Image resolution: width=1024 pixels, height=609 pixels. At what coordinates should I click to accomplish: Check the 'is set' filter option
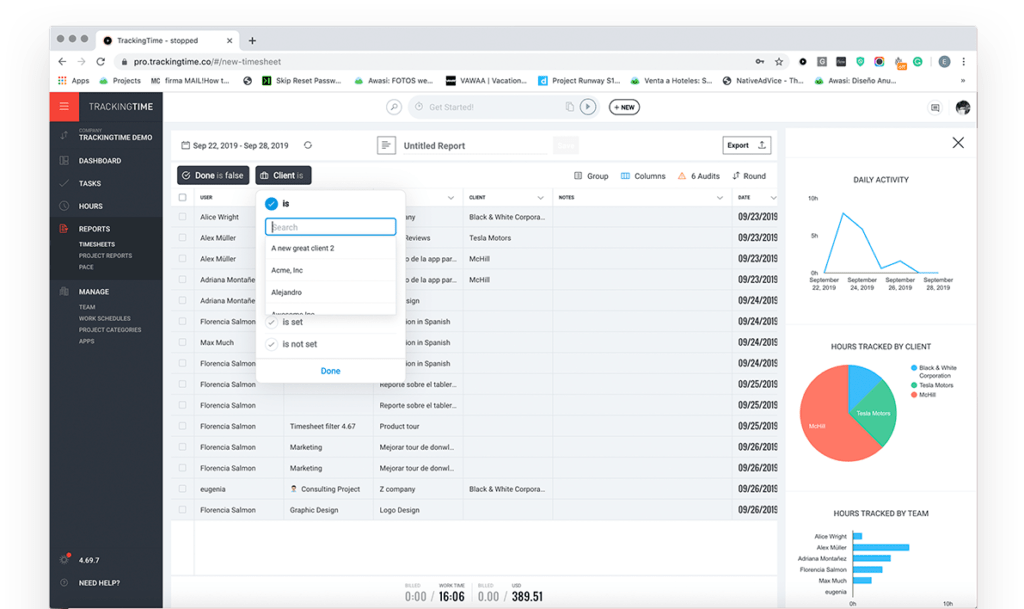[x=271, y=322]
